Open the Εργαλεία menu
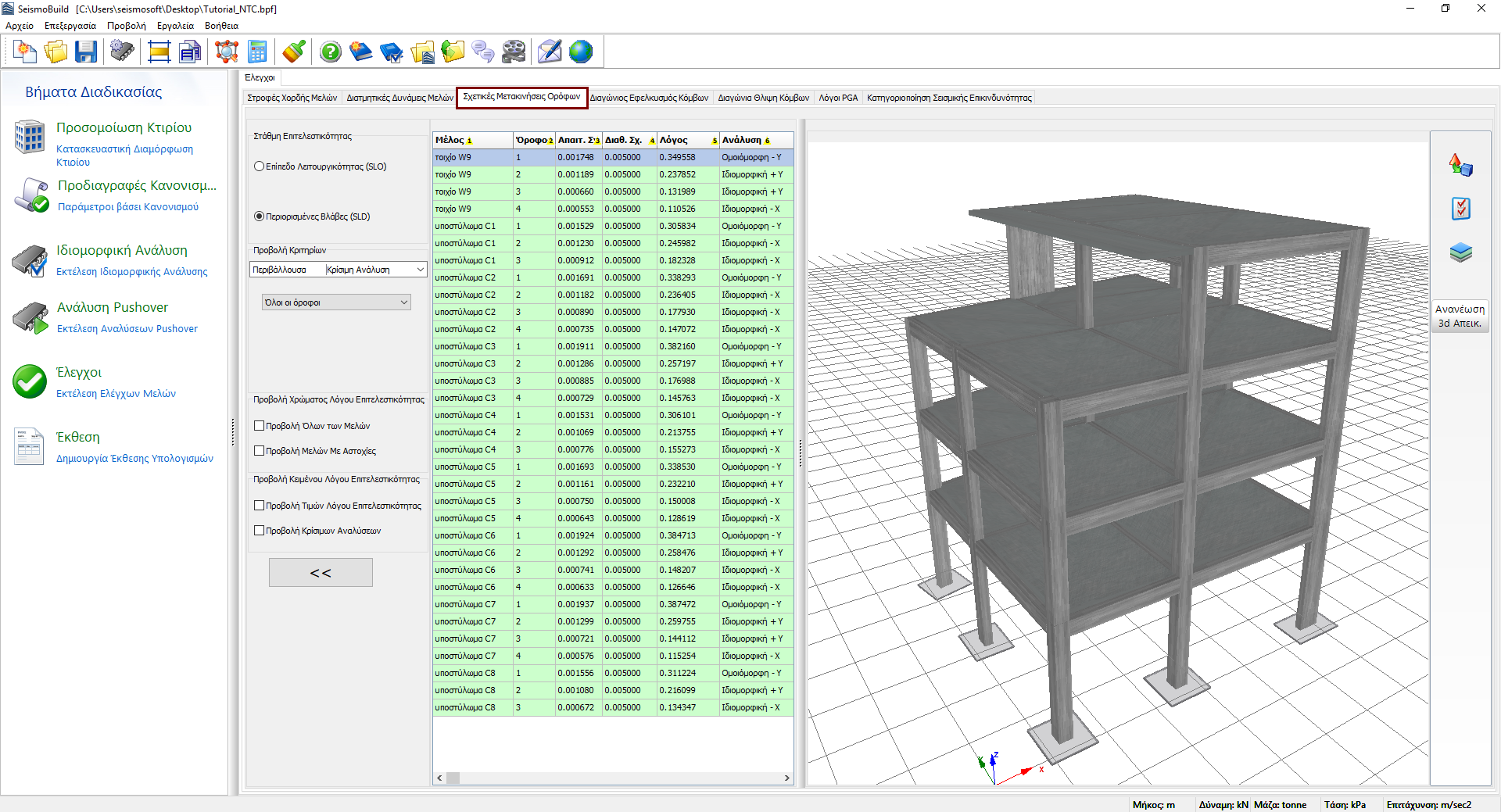Screen dimensions: 1501x812 [x=175, y=26]
